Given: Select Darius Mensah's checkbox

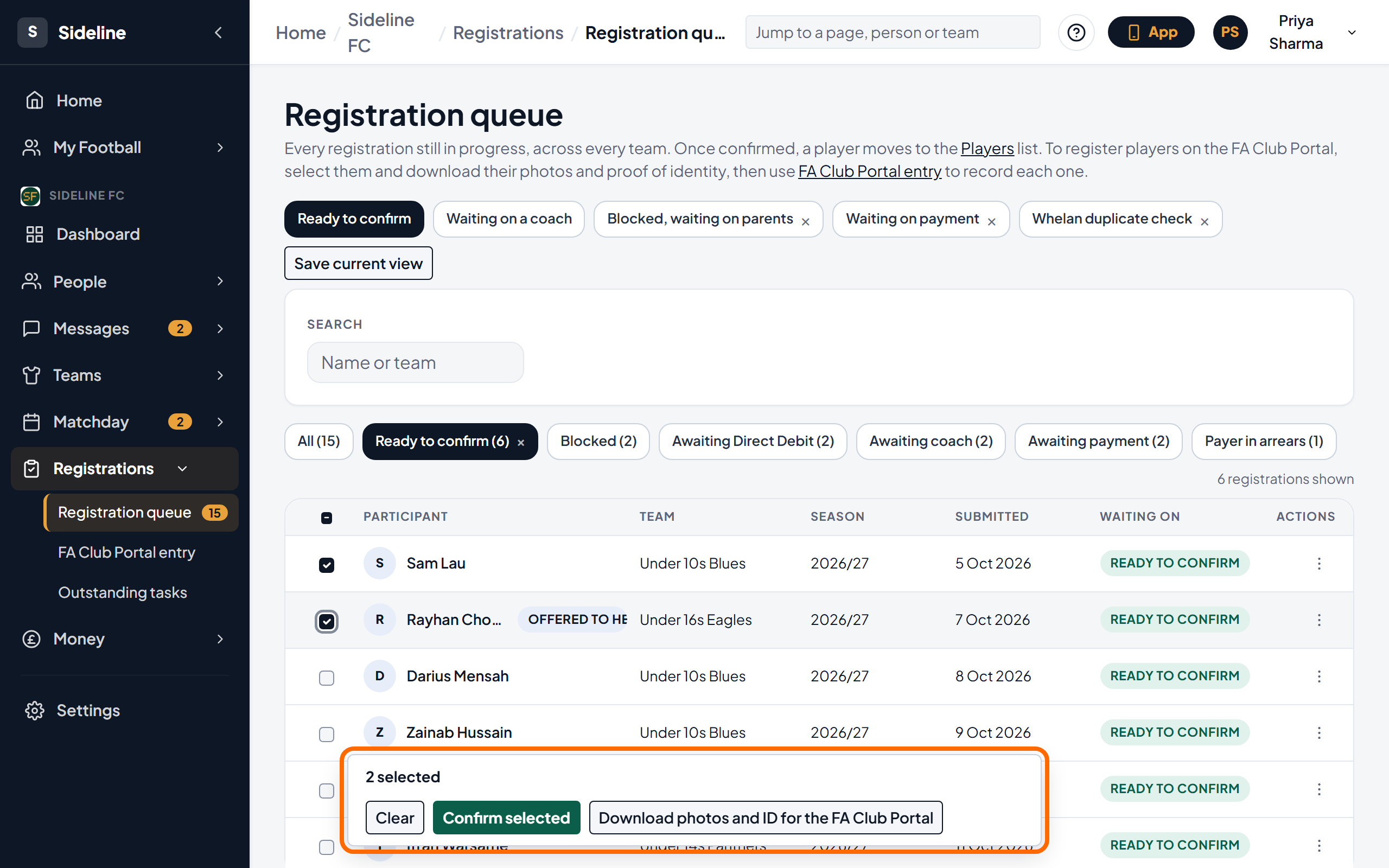Looking at the screenshot, I should click(327, 678).
